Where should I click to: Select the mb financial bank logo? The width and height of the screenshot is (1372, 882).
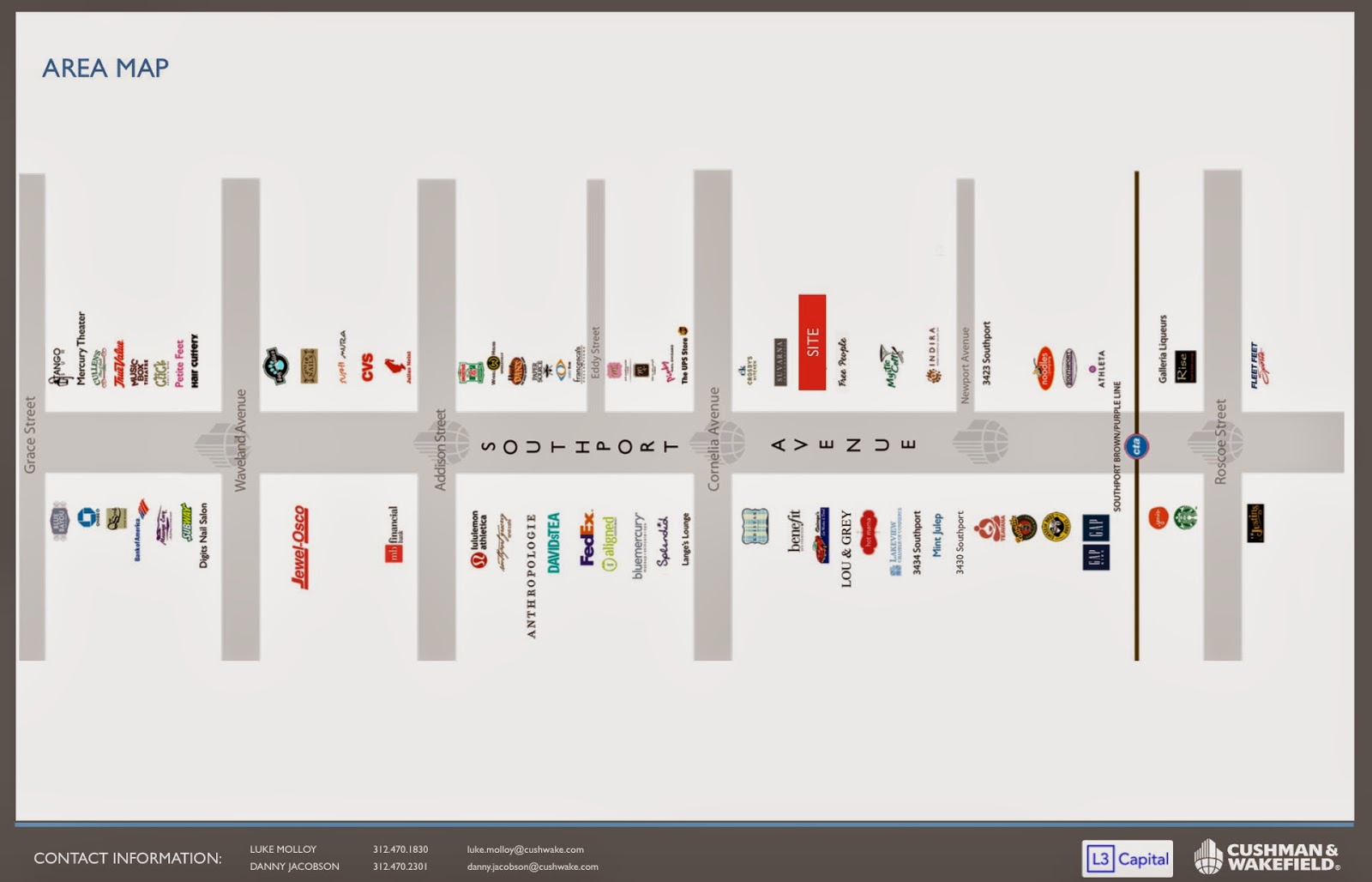click(393, 535)
